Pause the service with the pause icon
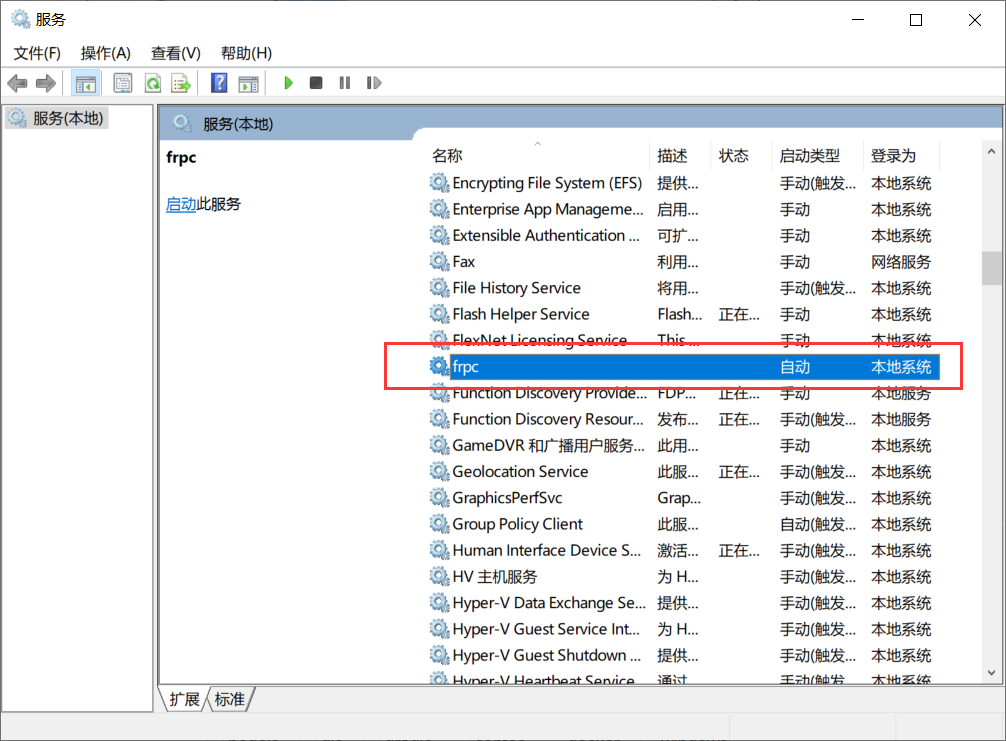1006x741 pixels. click(345, 83)
